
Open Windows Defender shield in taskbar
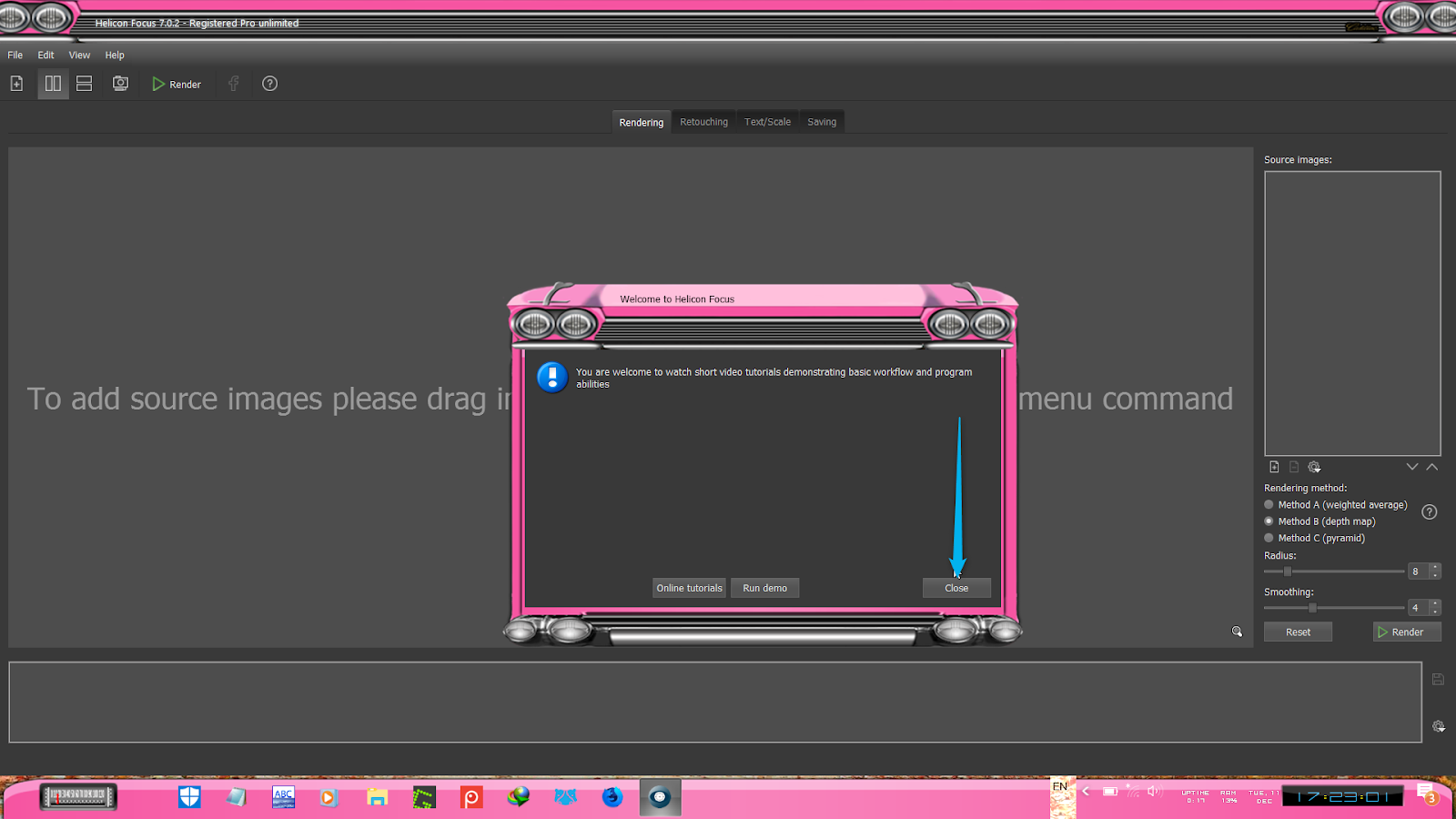click(189, 797)
